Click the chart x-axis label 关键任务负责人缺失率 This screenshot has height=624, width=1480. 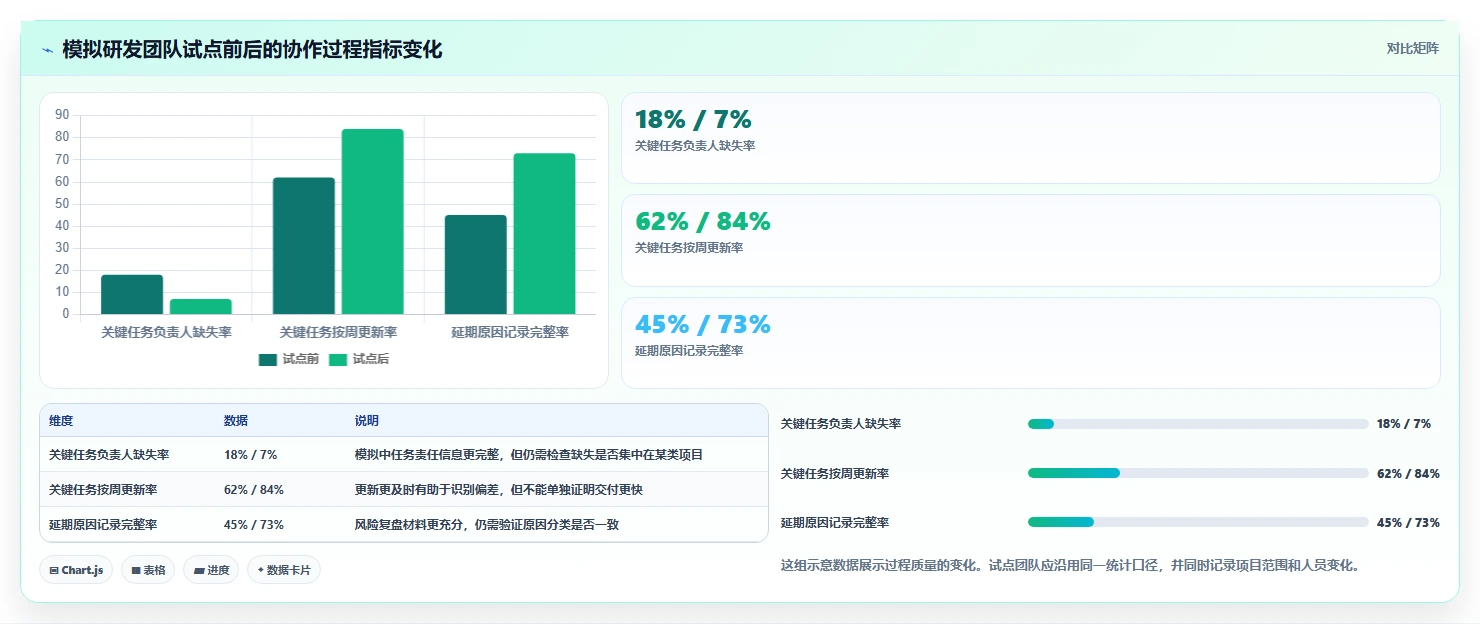click(166, 332)
